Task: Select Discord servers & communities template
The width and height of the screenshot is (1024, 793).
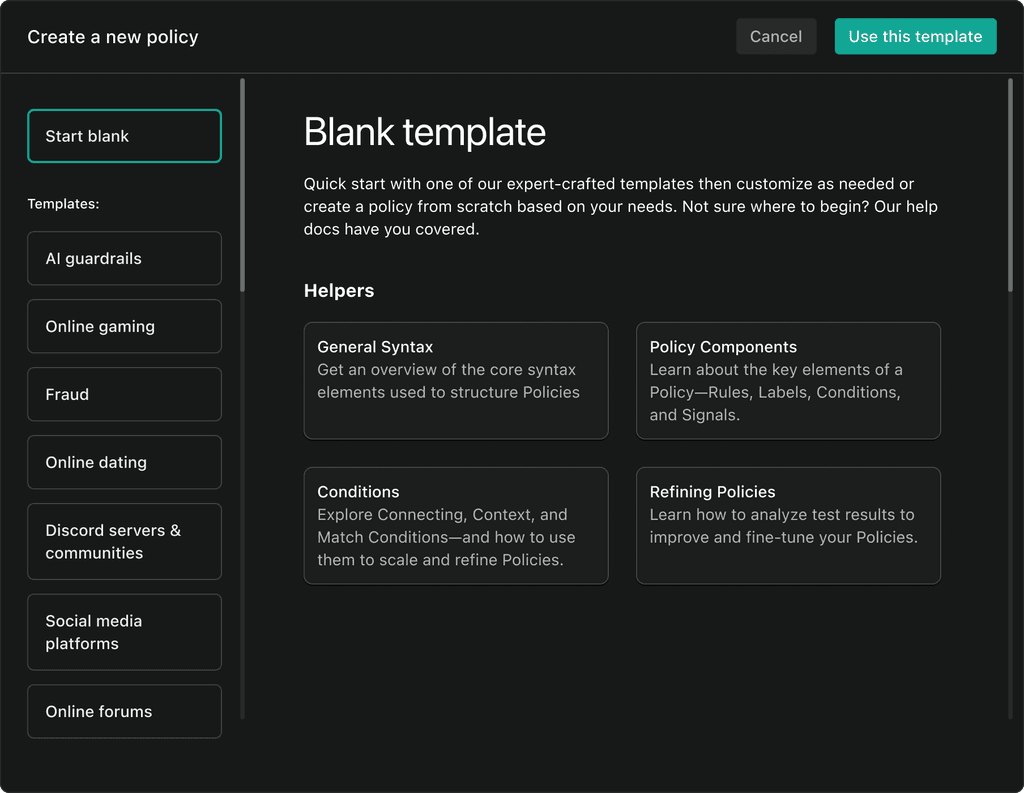Action: pos(124,542)
